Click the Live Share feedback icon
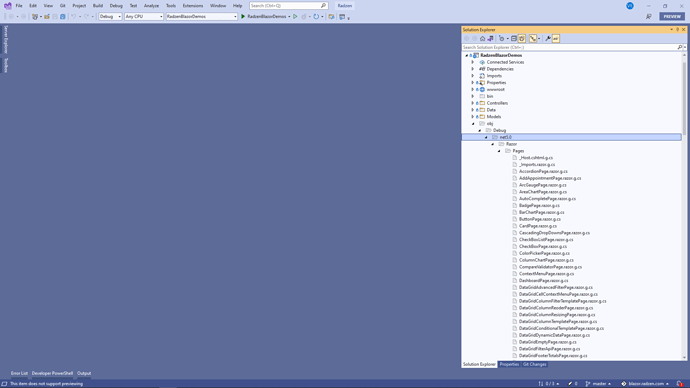 (x=649, y=17)
